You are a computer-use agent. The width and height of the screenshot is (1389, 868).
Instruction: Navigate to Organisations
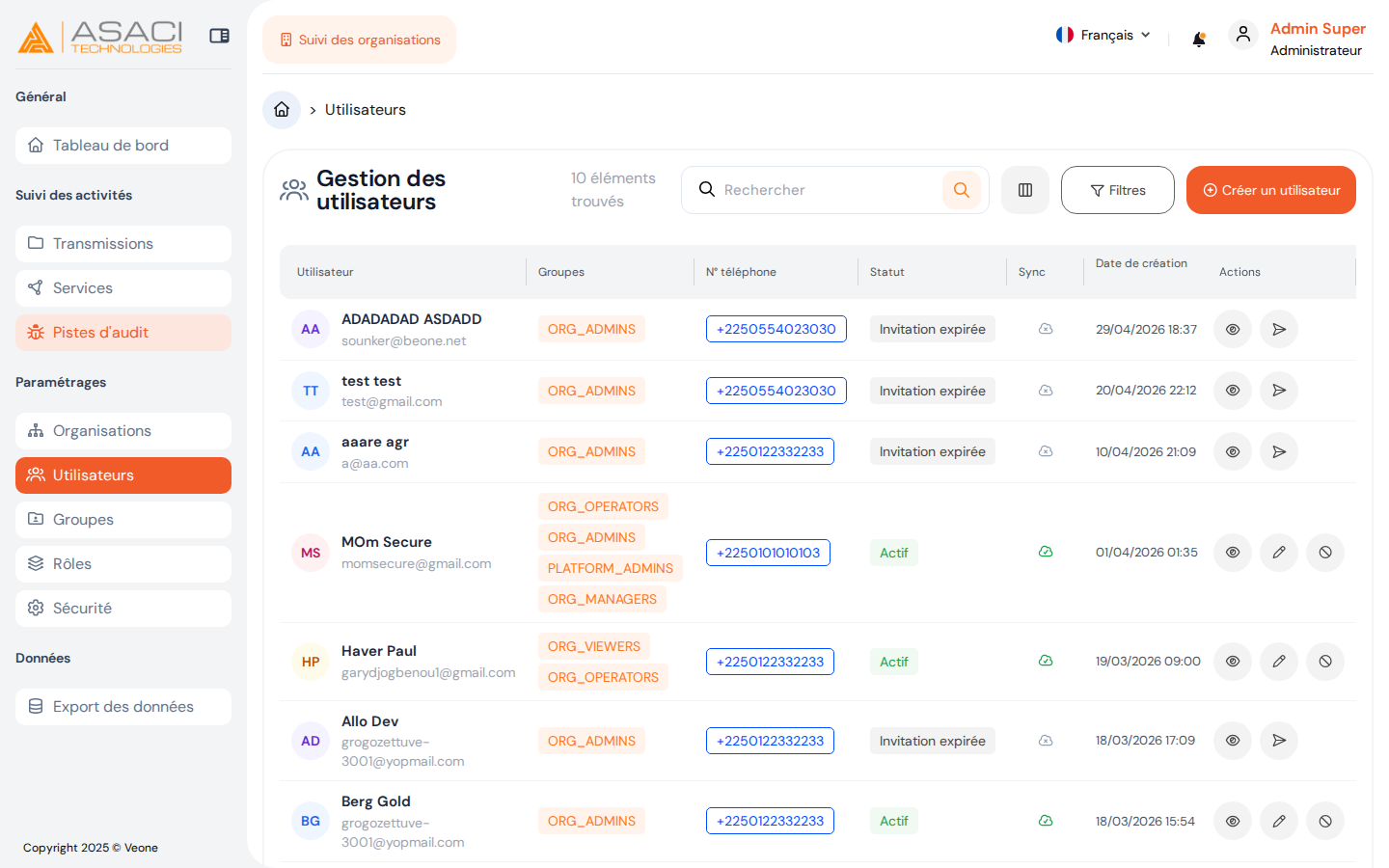[123, 431]
